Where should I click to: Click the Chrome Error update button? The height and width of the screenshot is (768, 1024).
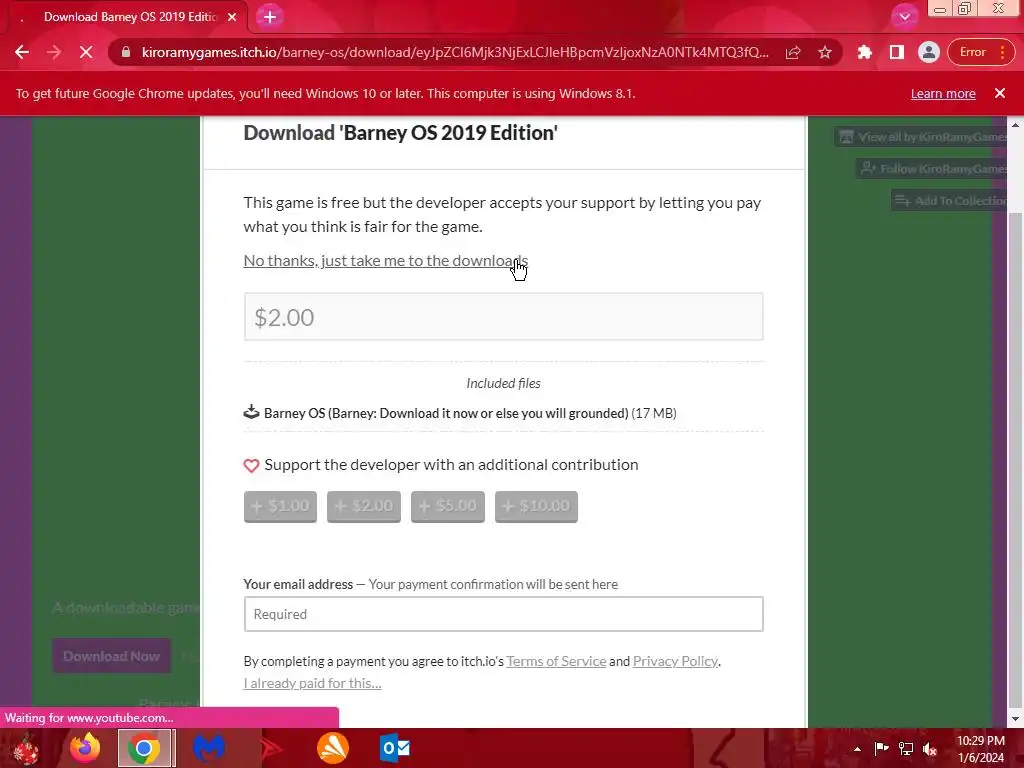click(x=980, y=52)
